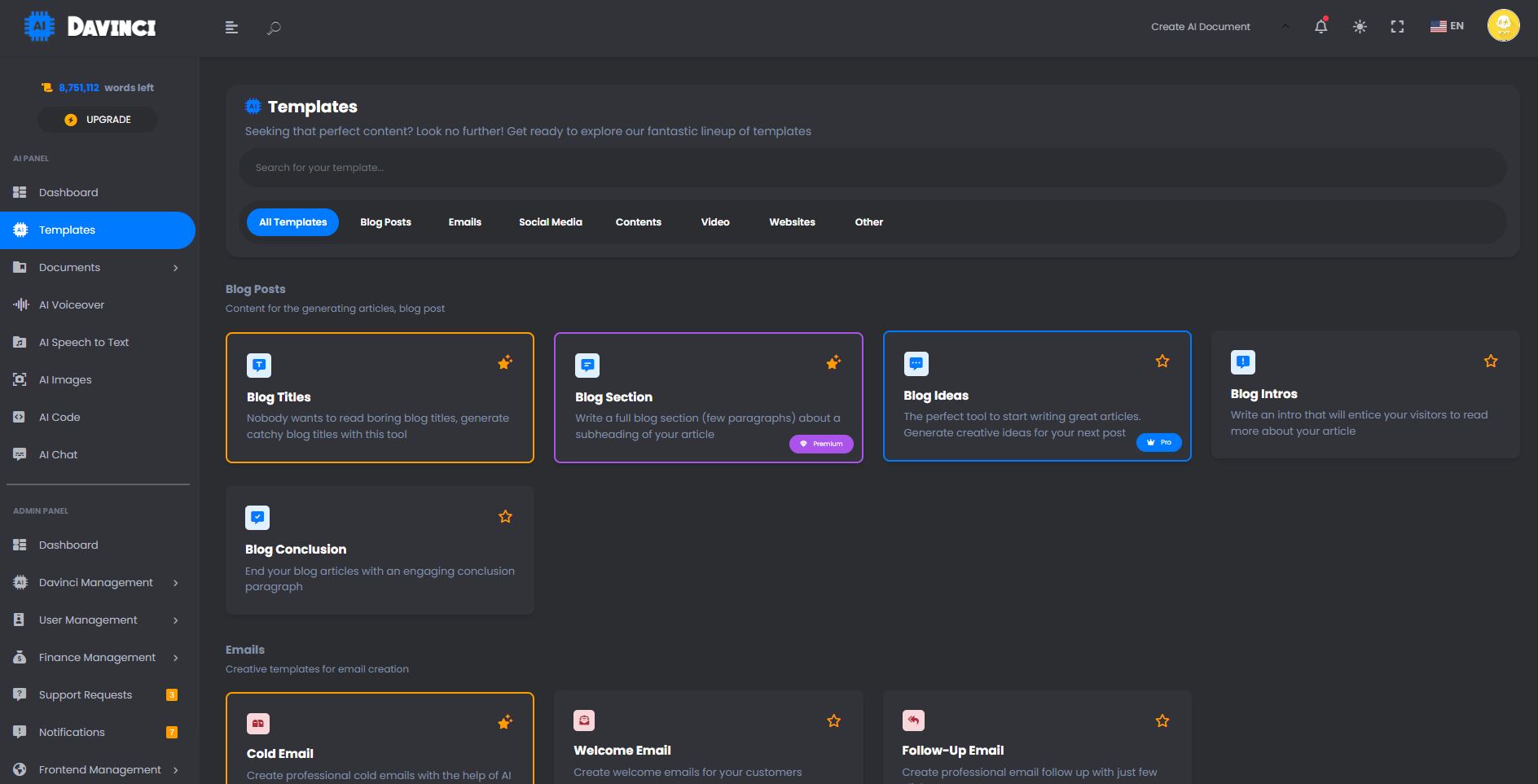The width and height of the screenshot is (1538, 784).
Task: Open search with the magnifier icon
Action: pyautogui.click(x=274, y=28)
